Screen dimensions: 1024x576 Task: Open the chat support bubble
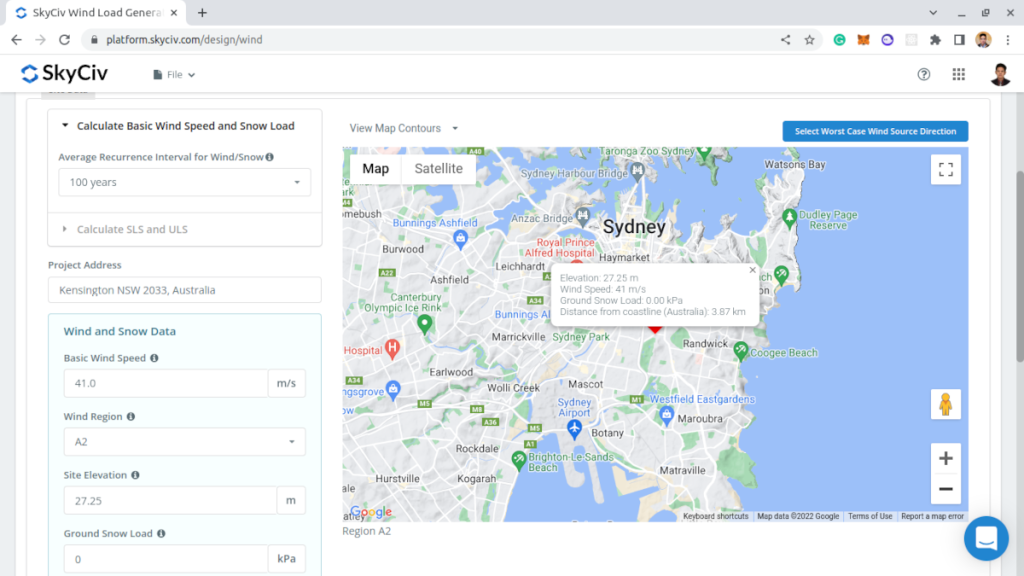(x=986, y=538)
